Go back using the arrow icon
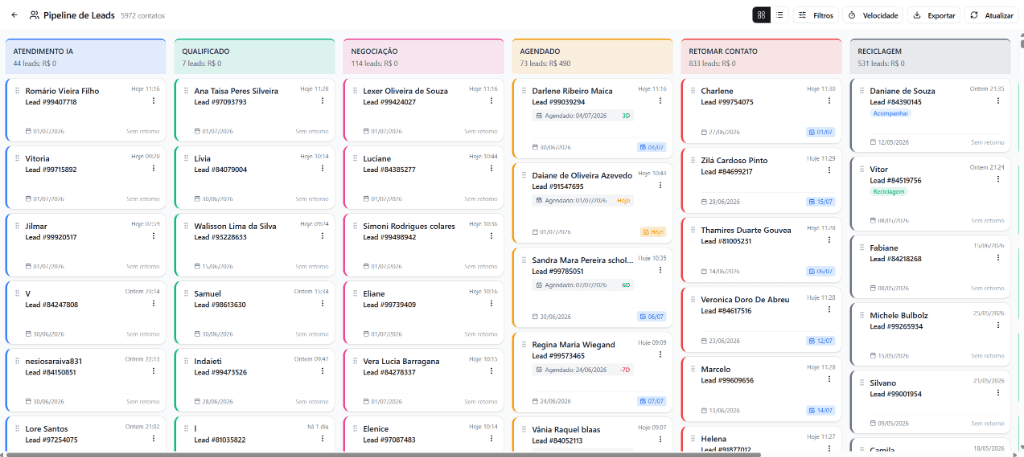The height and width of the screenshot is (457, 1024). tap(14, 15)
